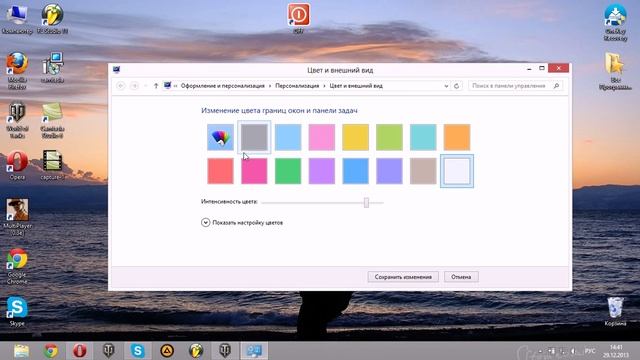Open 'Оформление и персонализация' breadcrumb
This screenshot has height=360, width=640.
pos(222,86)
